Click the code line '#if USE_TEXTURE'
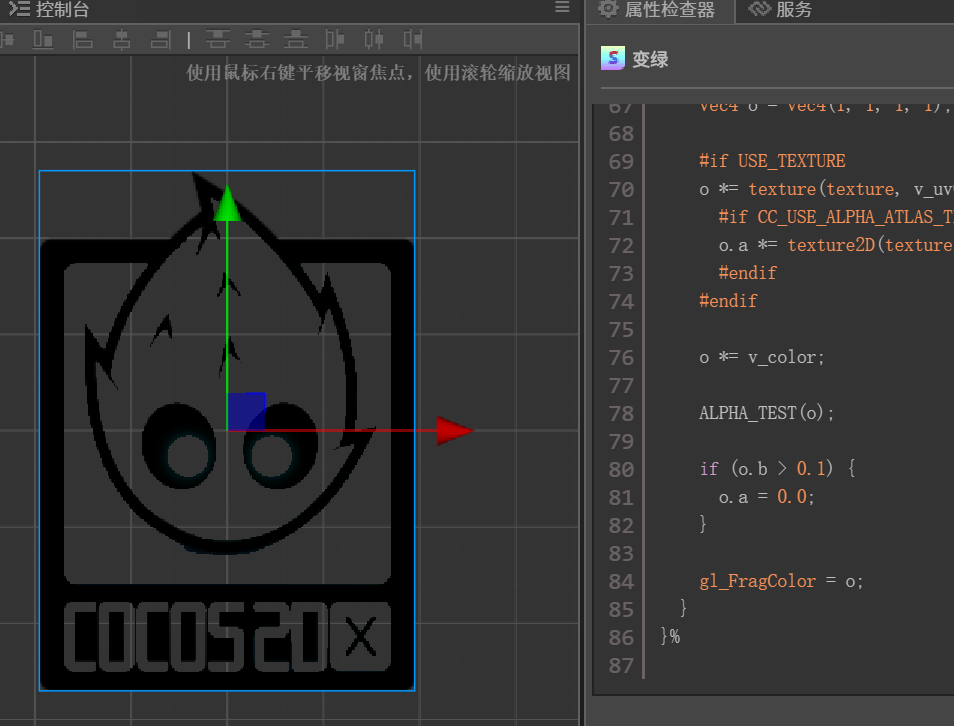The width and height of the screenshot is (954, 726). click(x=772, y=161)
